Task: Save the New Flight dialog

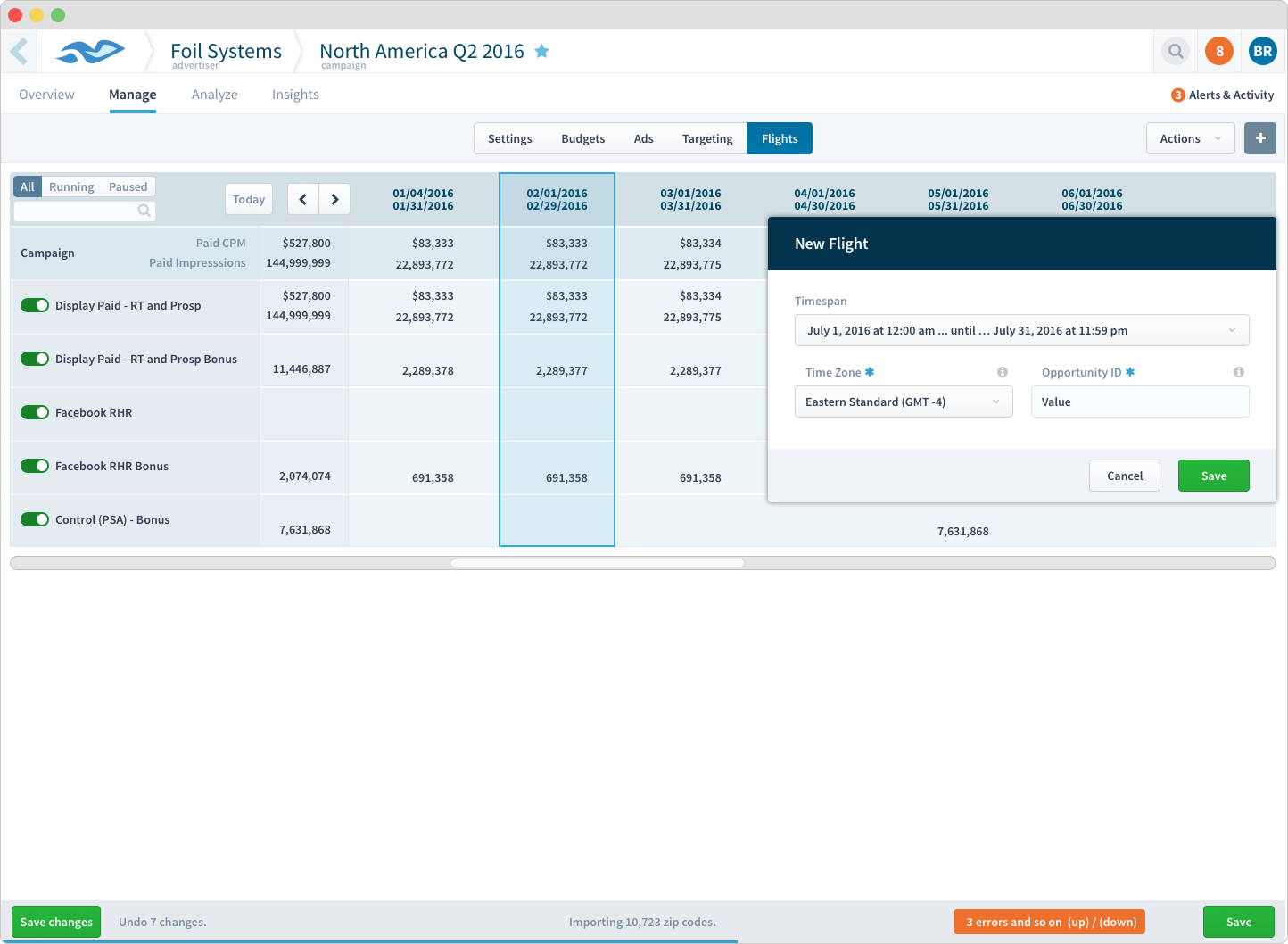Action: [1214, 476]
